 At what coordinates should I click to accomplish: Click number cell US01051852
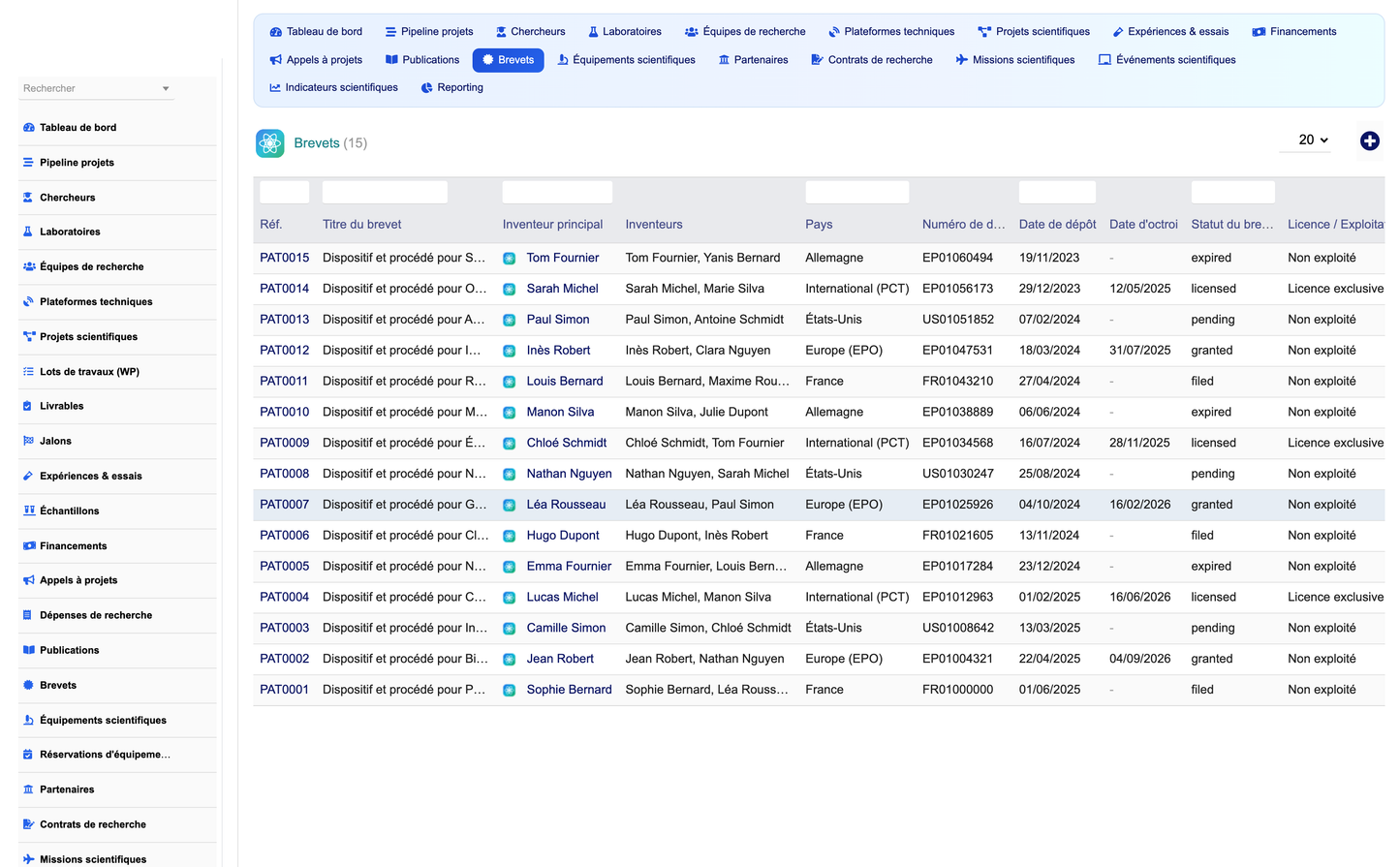[x=958, y=320]
